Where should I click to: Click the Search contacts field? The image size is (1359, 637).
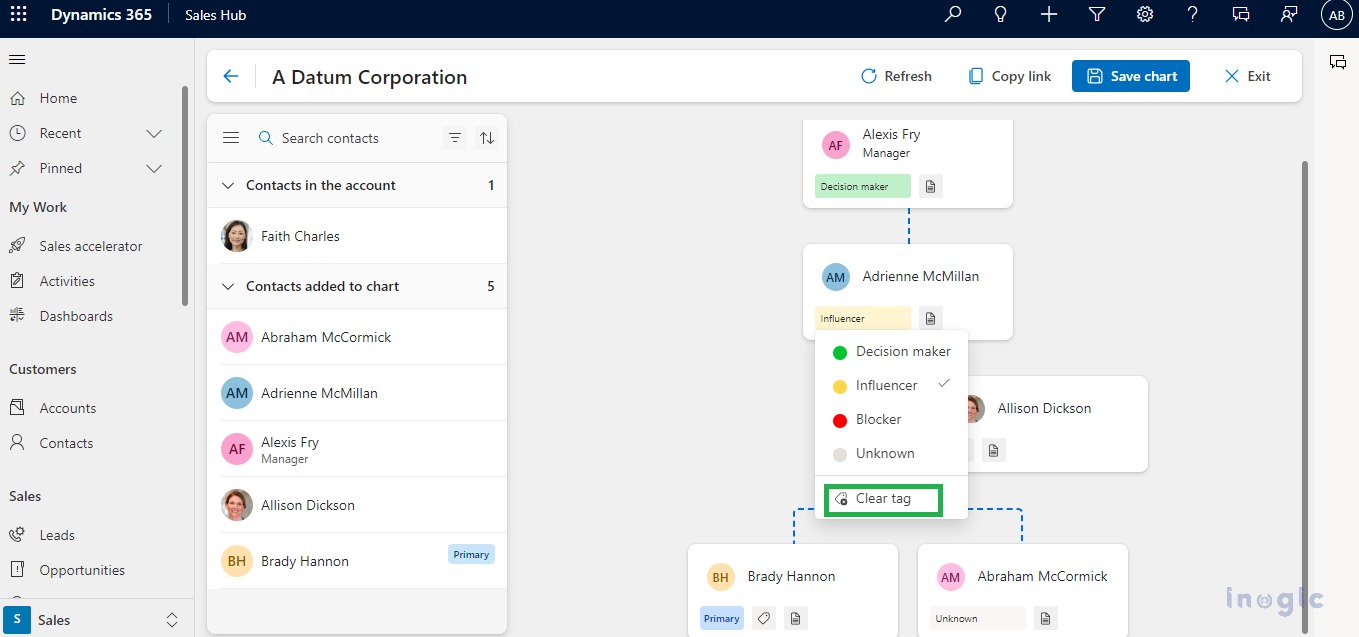coord(345,138)
